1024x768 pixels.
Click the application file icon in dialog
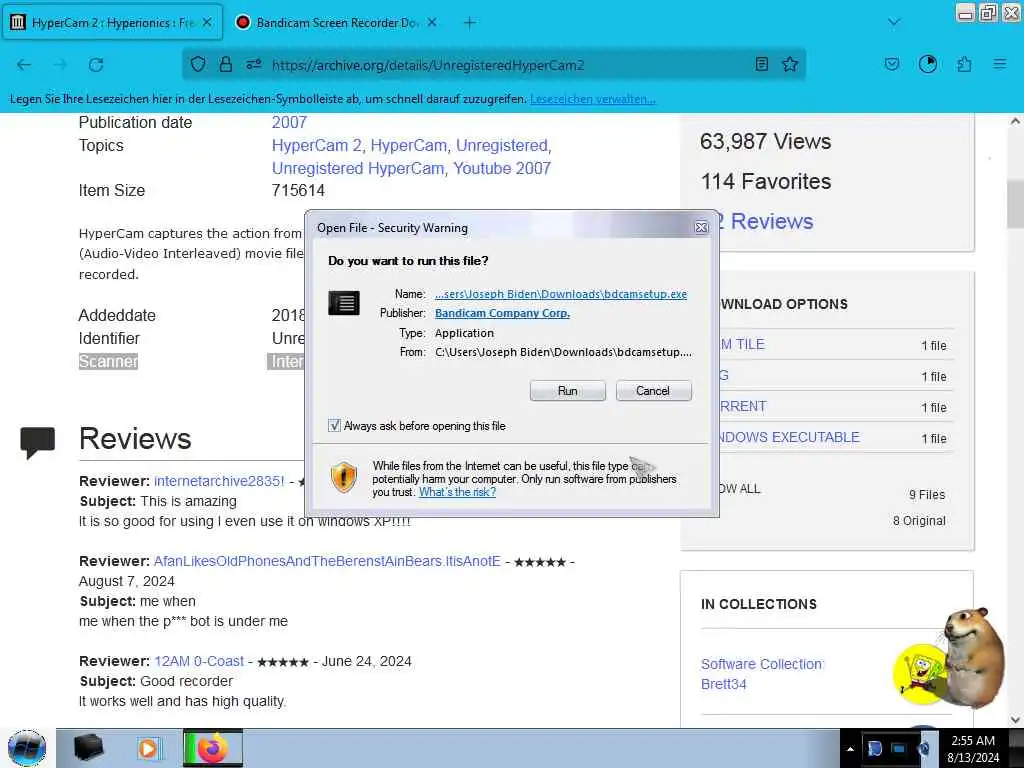click(344, 303)
